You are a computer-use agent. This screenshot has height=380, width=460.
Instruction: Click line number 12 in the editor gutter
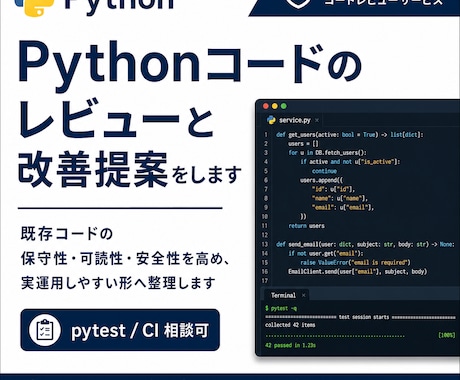[x=265, y=235]
